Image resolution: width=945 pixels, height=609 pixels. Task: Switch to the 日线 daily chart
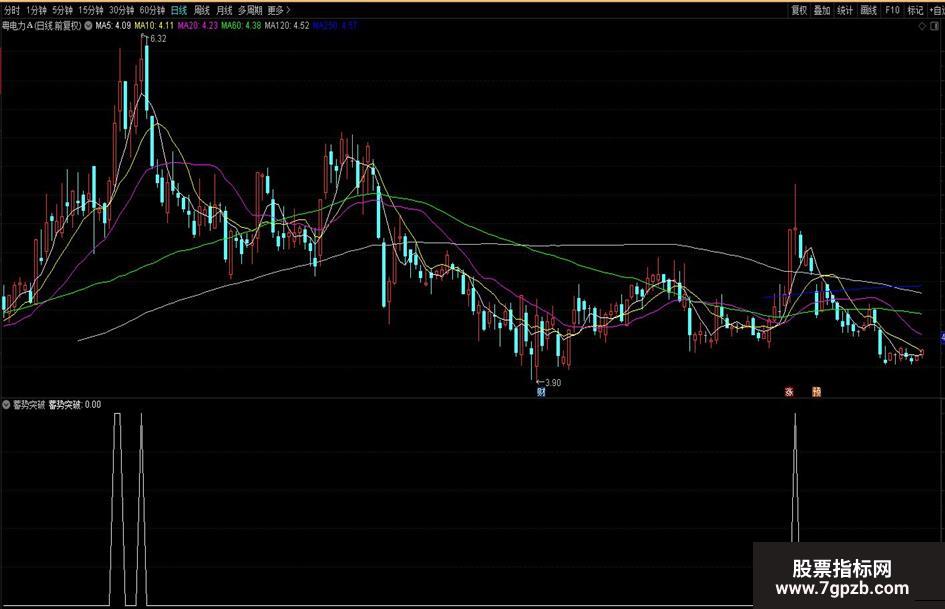(x=179, y=10)
